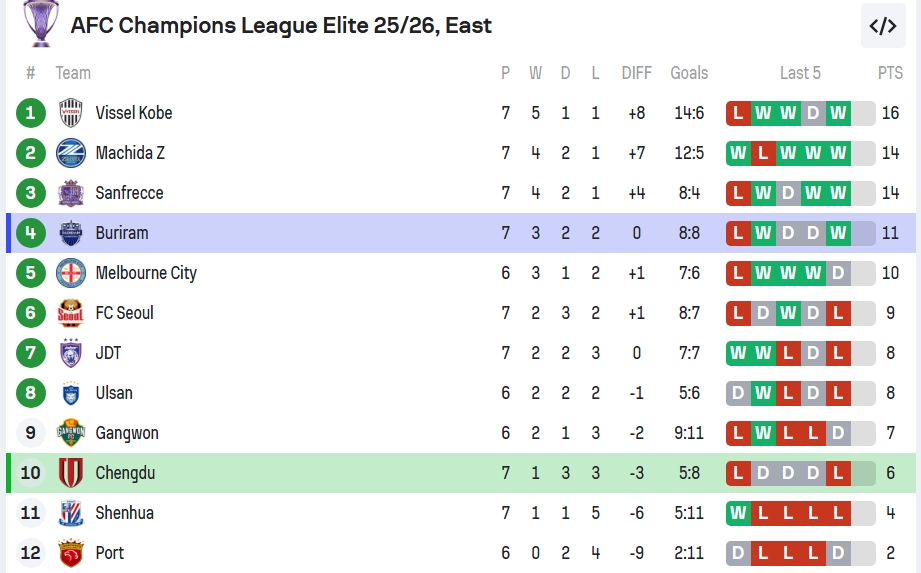921x573 pixels.
Task: Open the Ulsan team link
Action: coord(114,393)
